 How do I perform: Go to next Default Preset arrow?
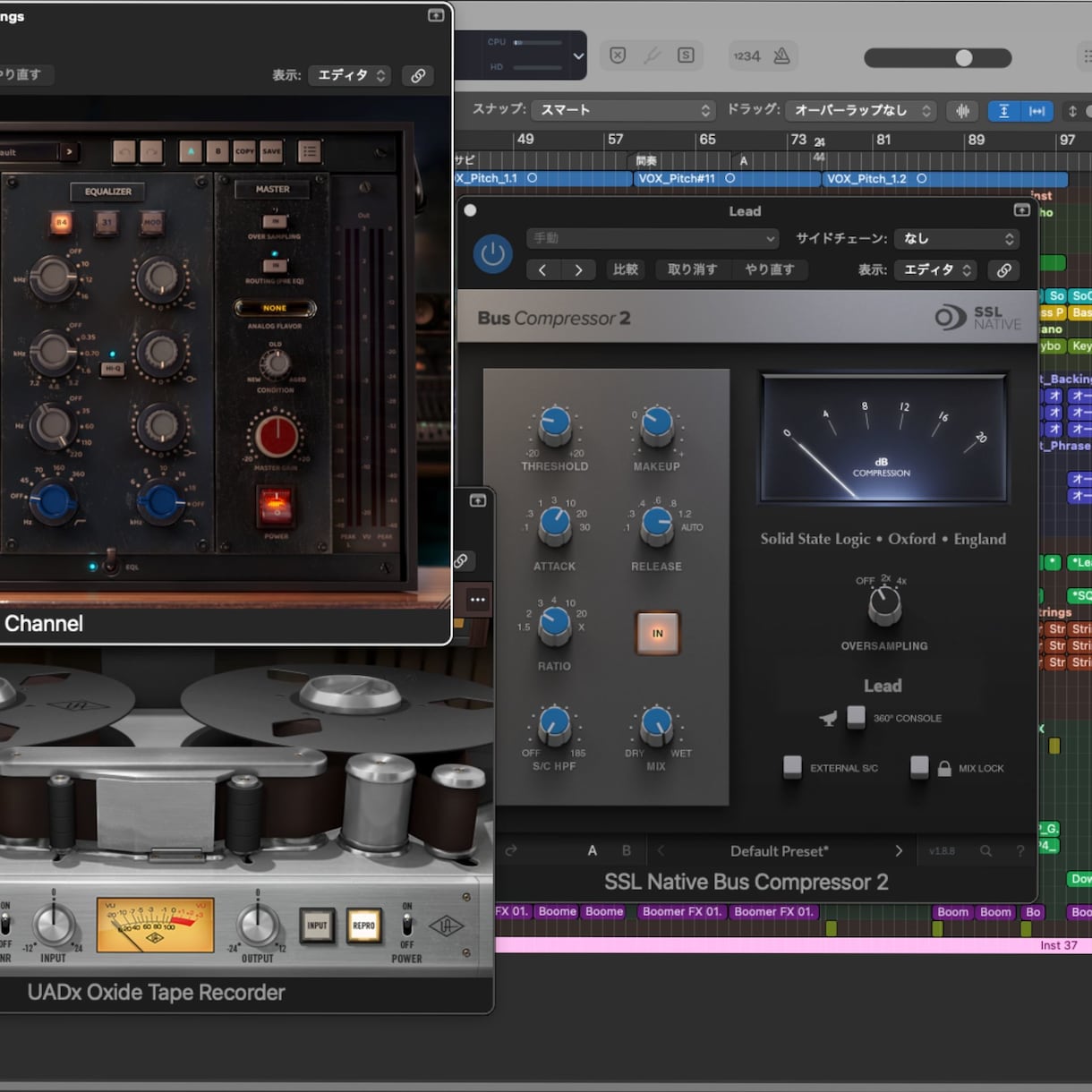(x=899, y=850)
